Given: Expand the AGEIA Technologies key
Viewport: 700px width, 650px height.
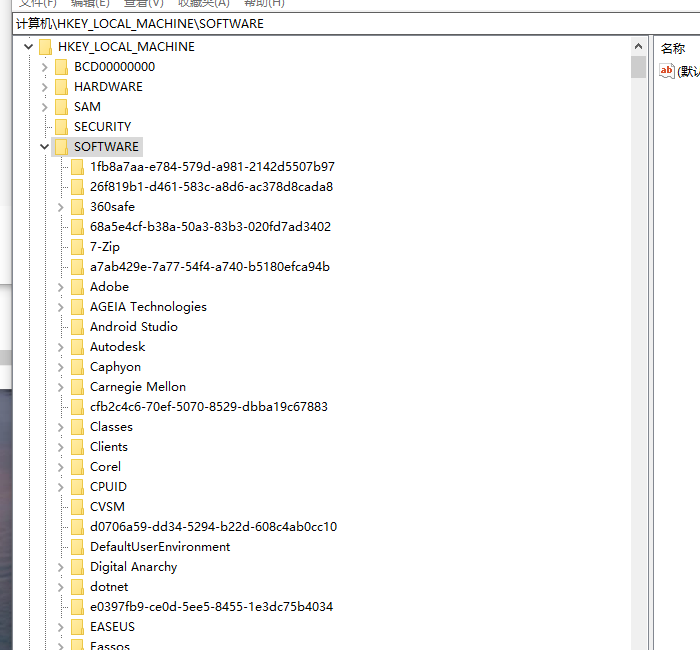Looking at the screenshot, I should [61, 307].
